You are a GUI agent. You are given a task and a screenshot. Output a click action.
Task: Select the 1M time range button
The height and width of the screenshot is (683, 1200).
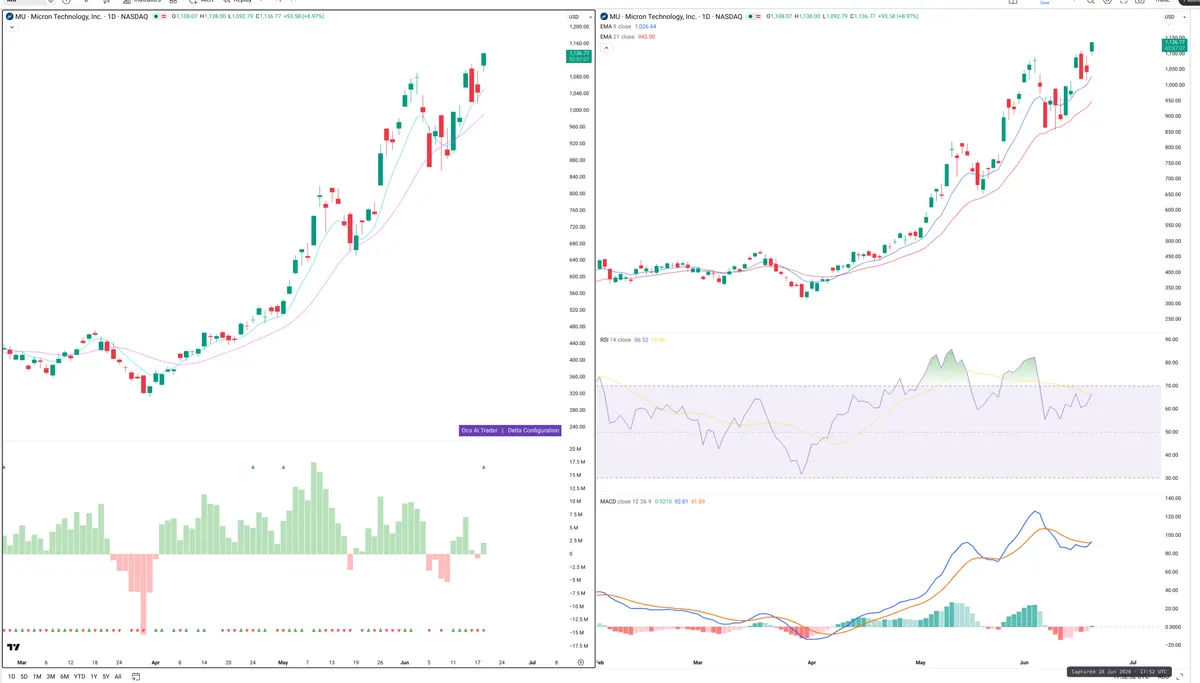[x=37, y=677]
